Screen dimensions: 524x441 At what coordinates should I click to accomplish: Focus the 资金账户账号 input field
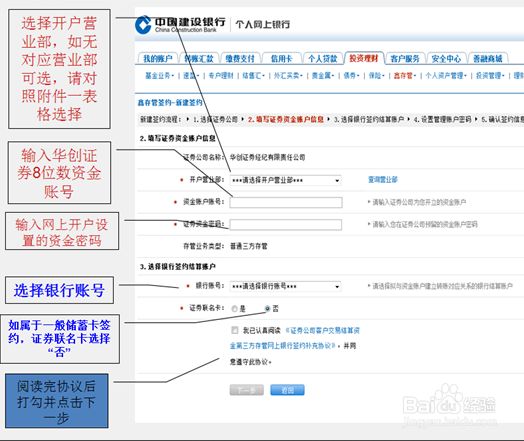pyautogui.click(x=286, y=202)
